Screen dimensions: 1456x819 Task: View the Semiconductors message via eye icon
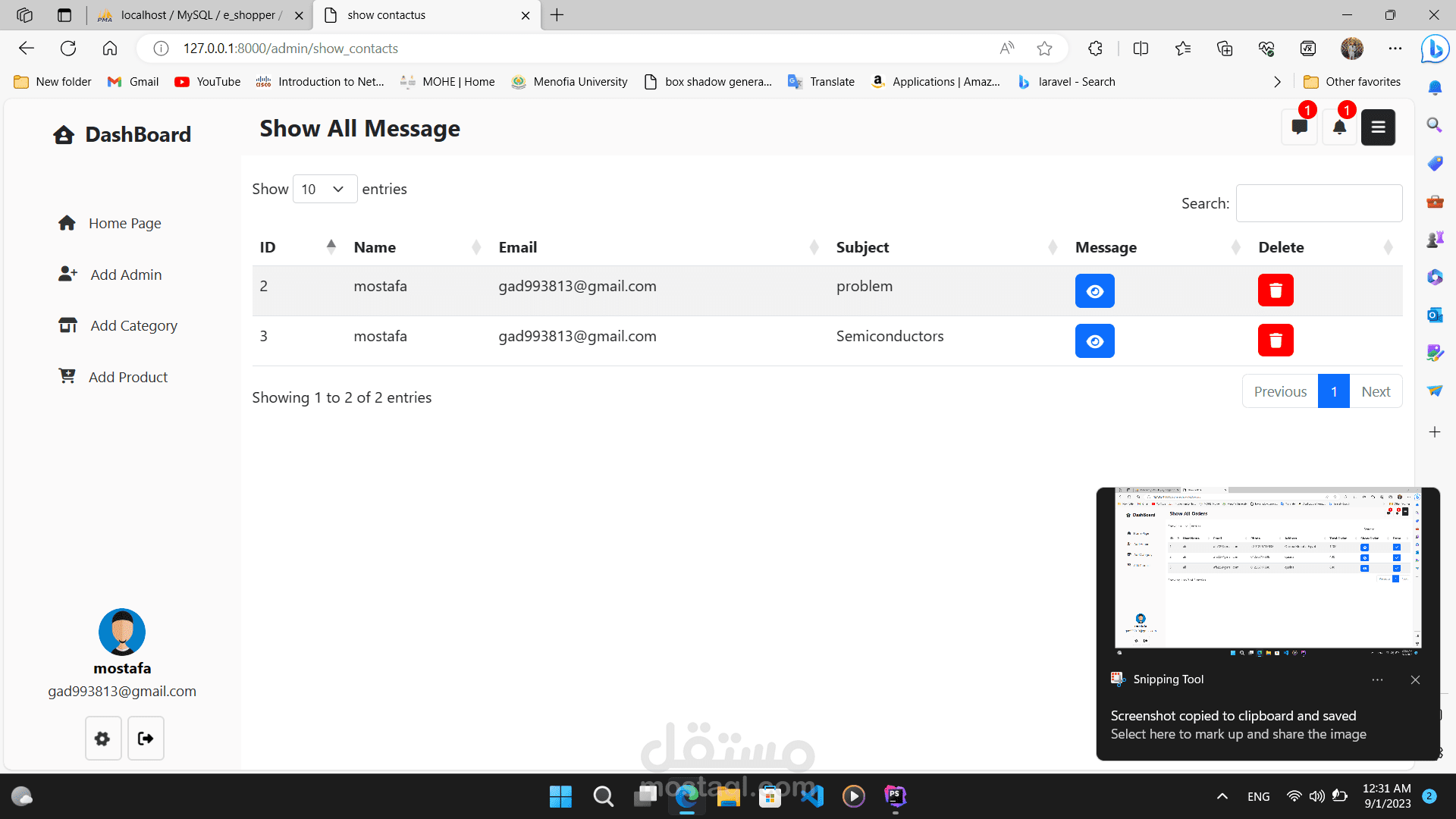[1094, 341]
